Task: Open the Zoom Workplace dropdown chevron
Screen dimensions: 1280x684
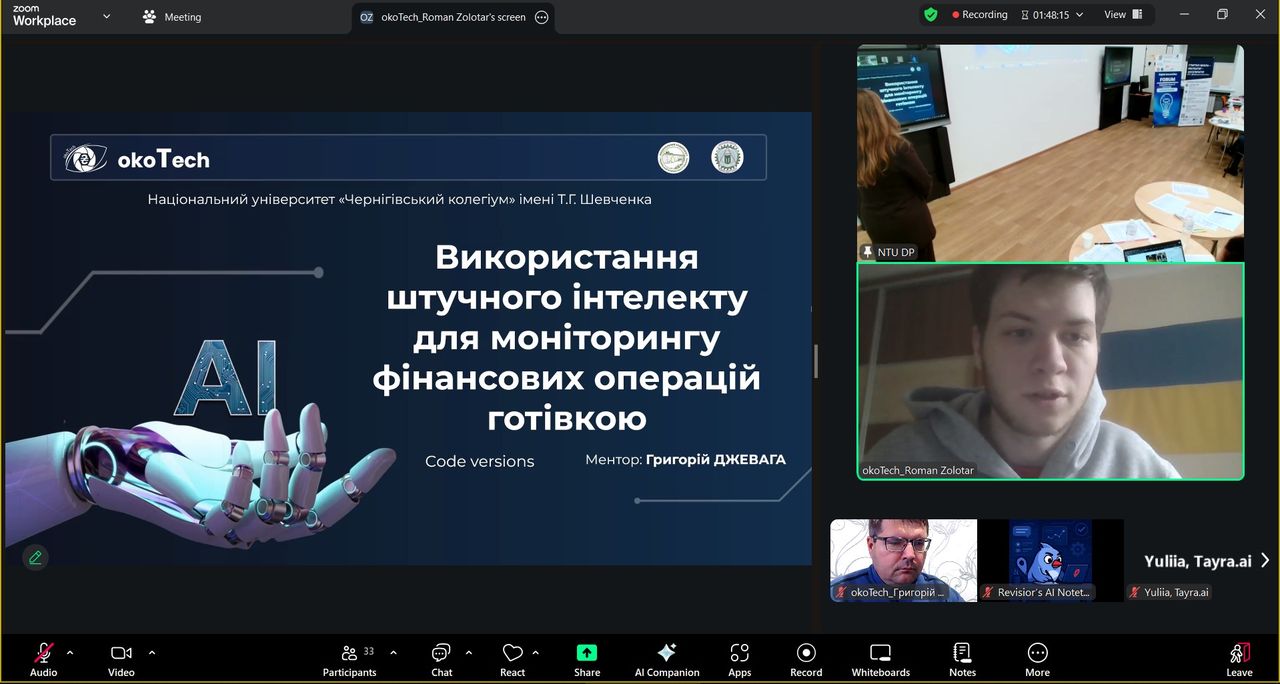Action: [107, 16]
